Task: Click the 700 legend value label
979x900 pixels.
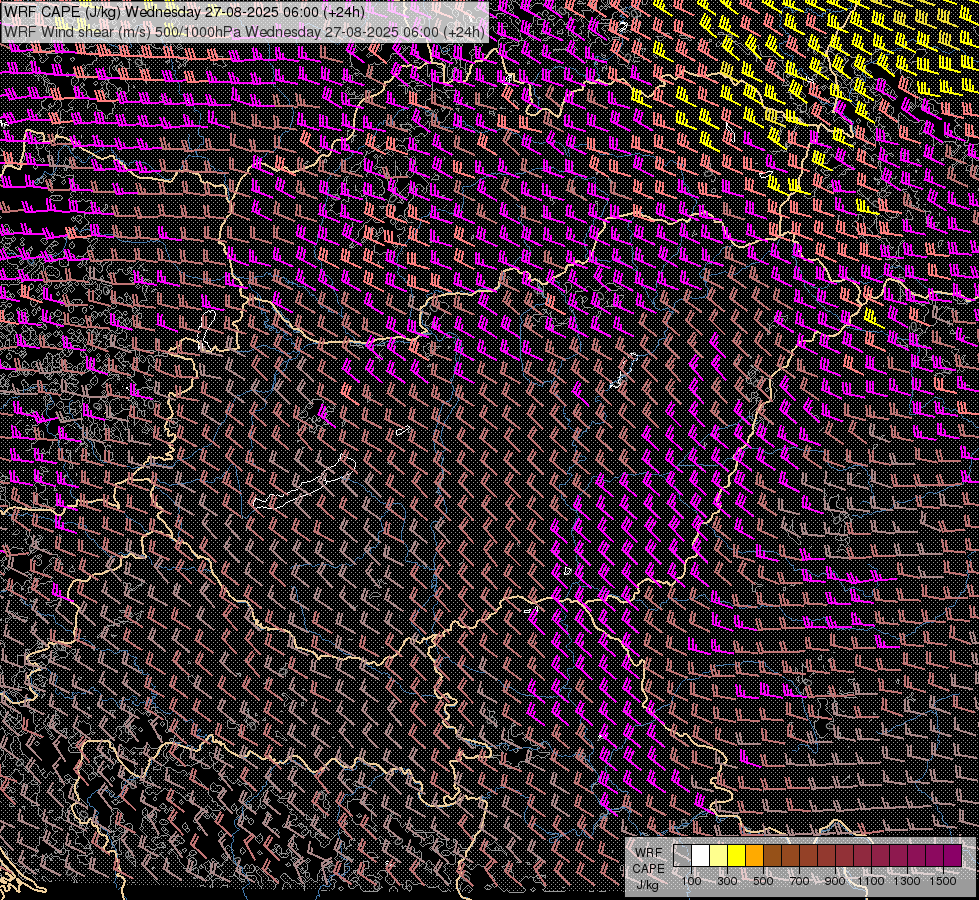Action: 799,881
